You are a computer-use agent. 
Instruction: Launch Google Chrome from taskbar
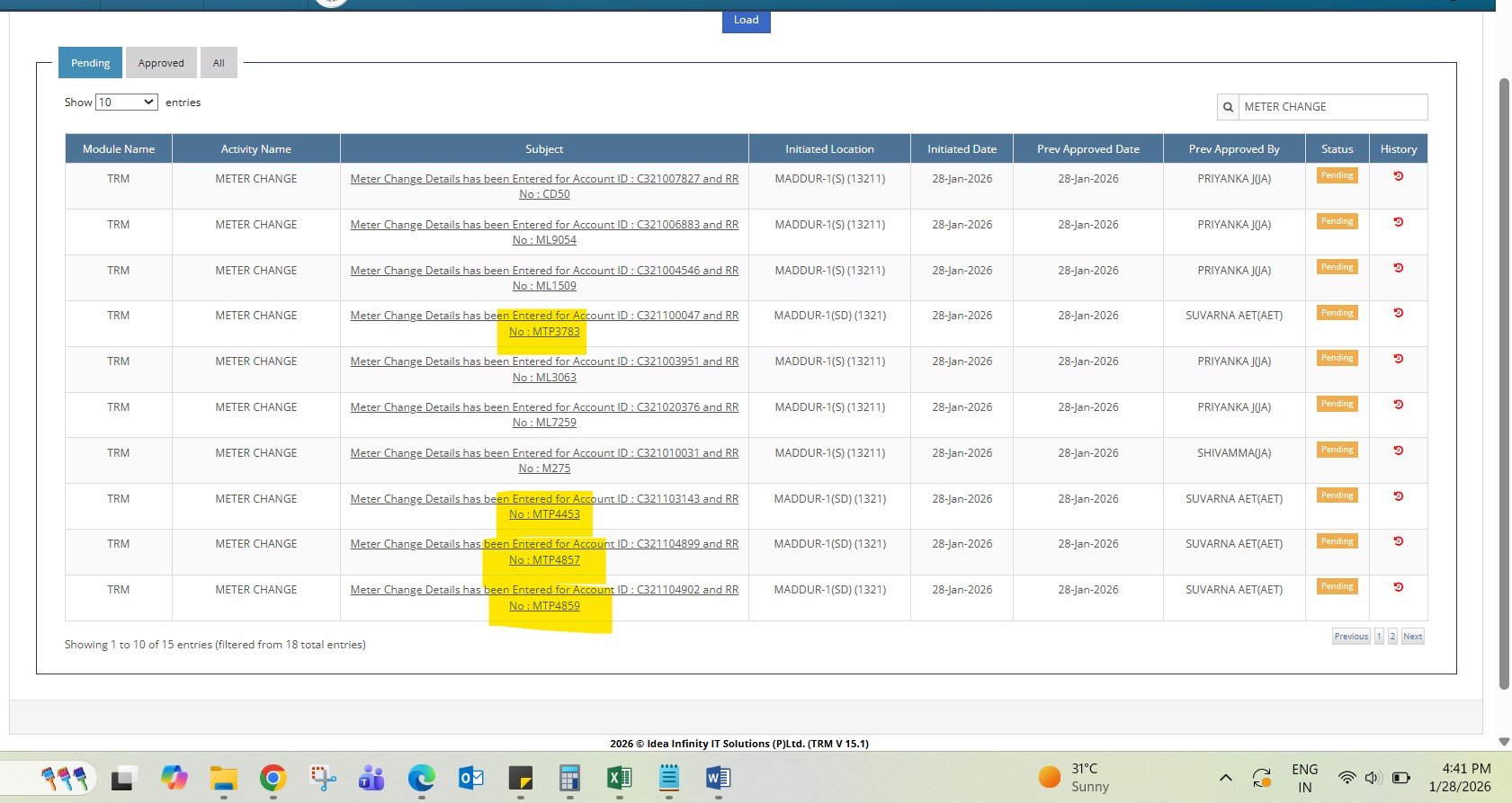point(273,778)
